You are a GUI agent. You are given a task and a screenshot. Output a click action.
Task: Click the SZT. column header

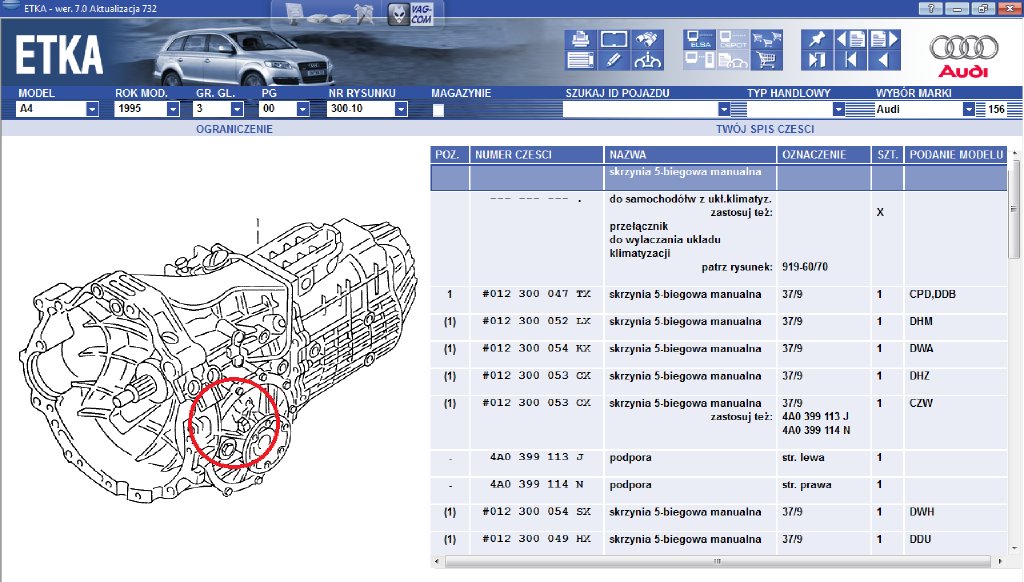888,155
